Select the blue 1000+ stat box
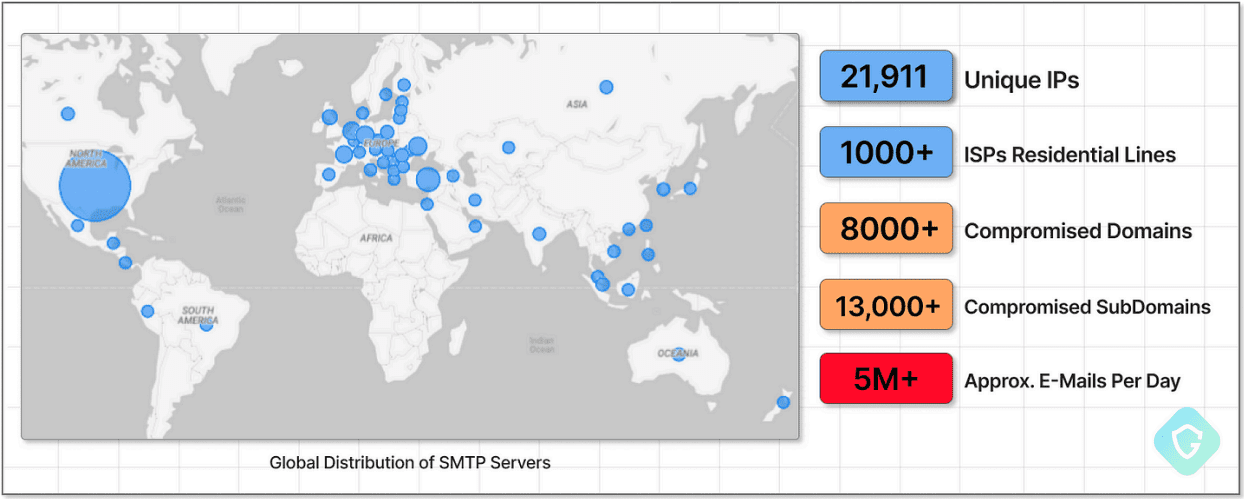This screenshot has width=1244, height=499. [x=885, y=153]
